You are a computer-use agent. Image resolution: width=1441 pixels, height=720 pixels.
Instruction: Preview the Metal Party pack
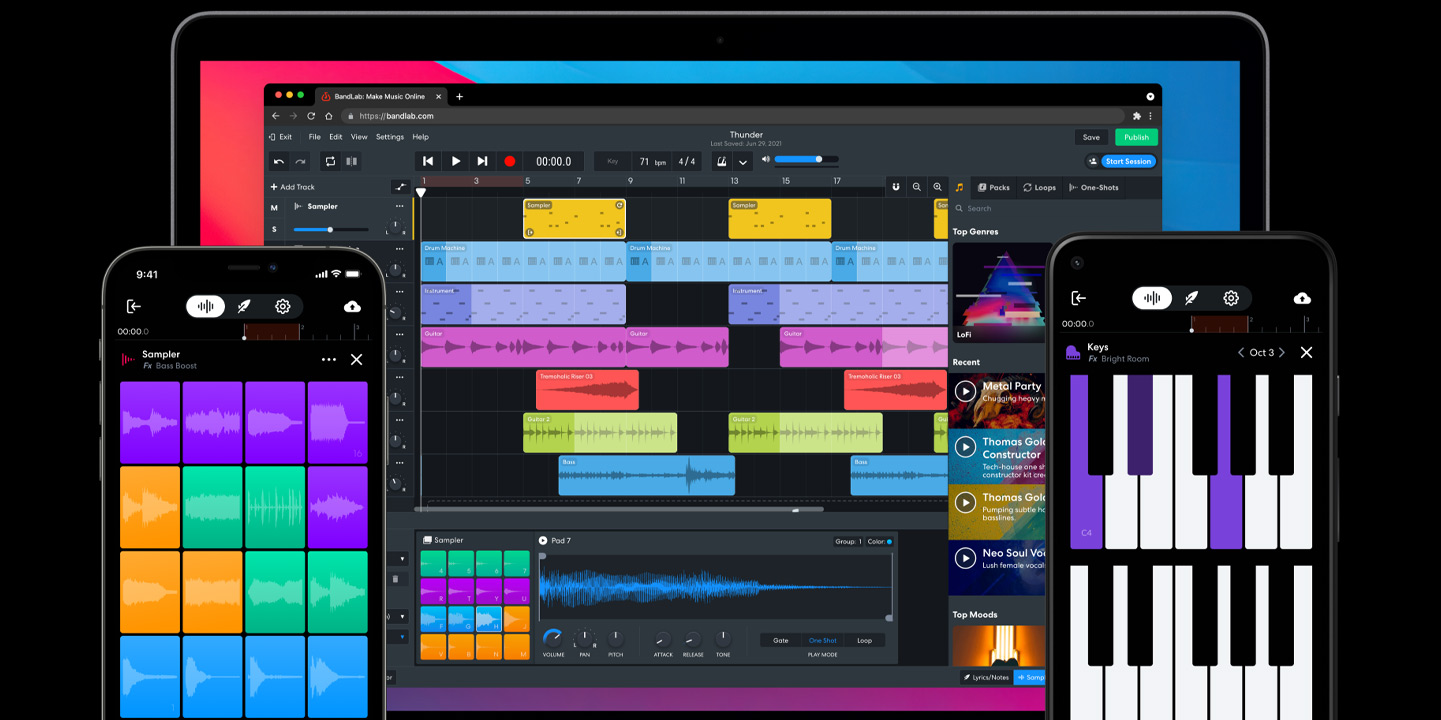[965, 391]
